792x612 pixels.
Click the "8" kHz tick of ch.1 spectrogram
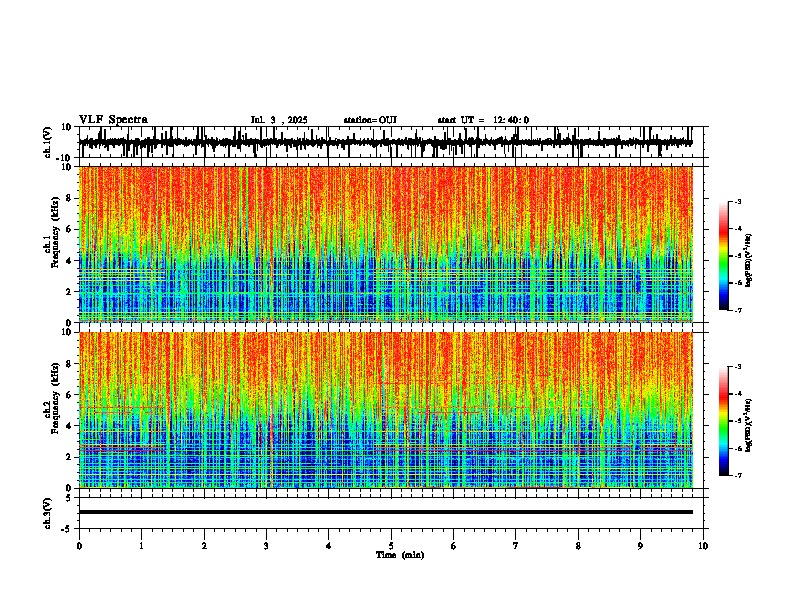(69, 198)
